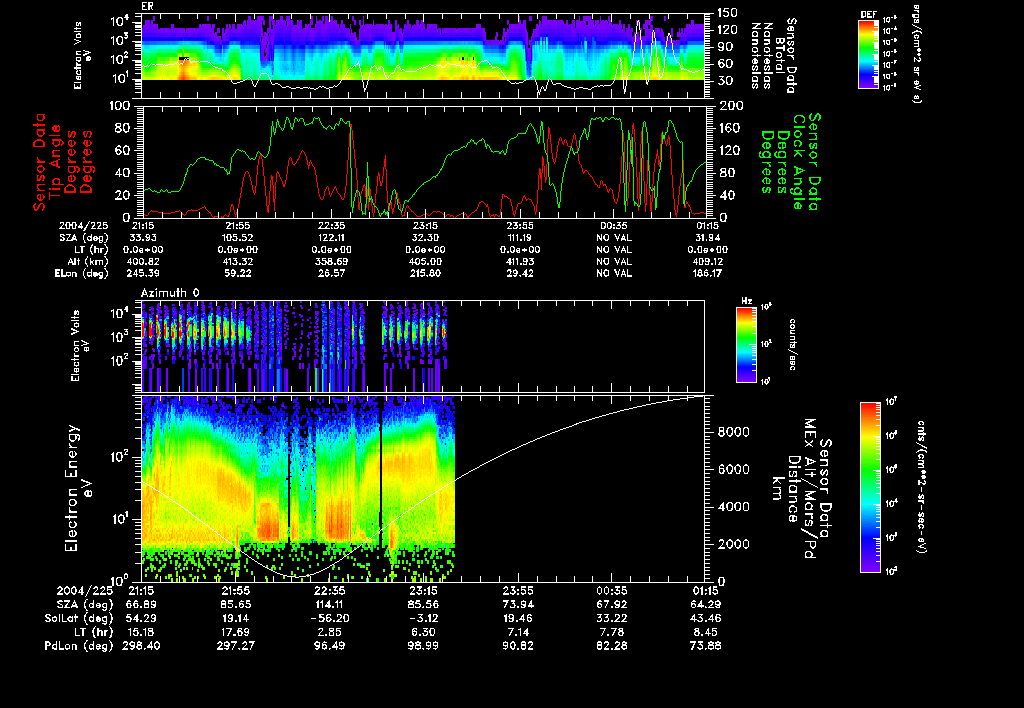This screenshot has width=1024, height=708.
Task: Select altitude value 409.12
Action: [708, 262]
